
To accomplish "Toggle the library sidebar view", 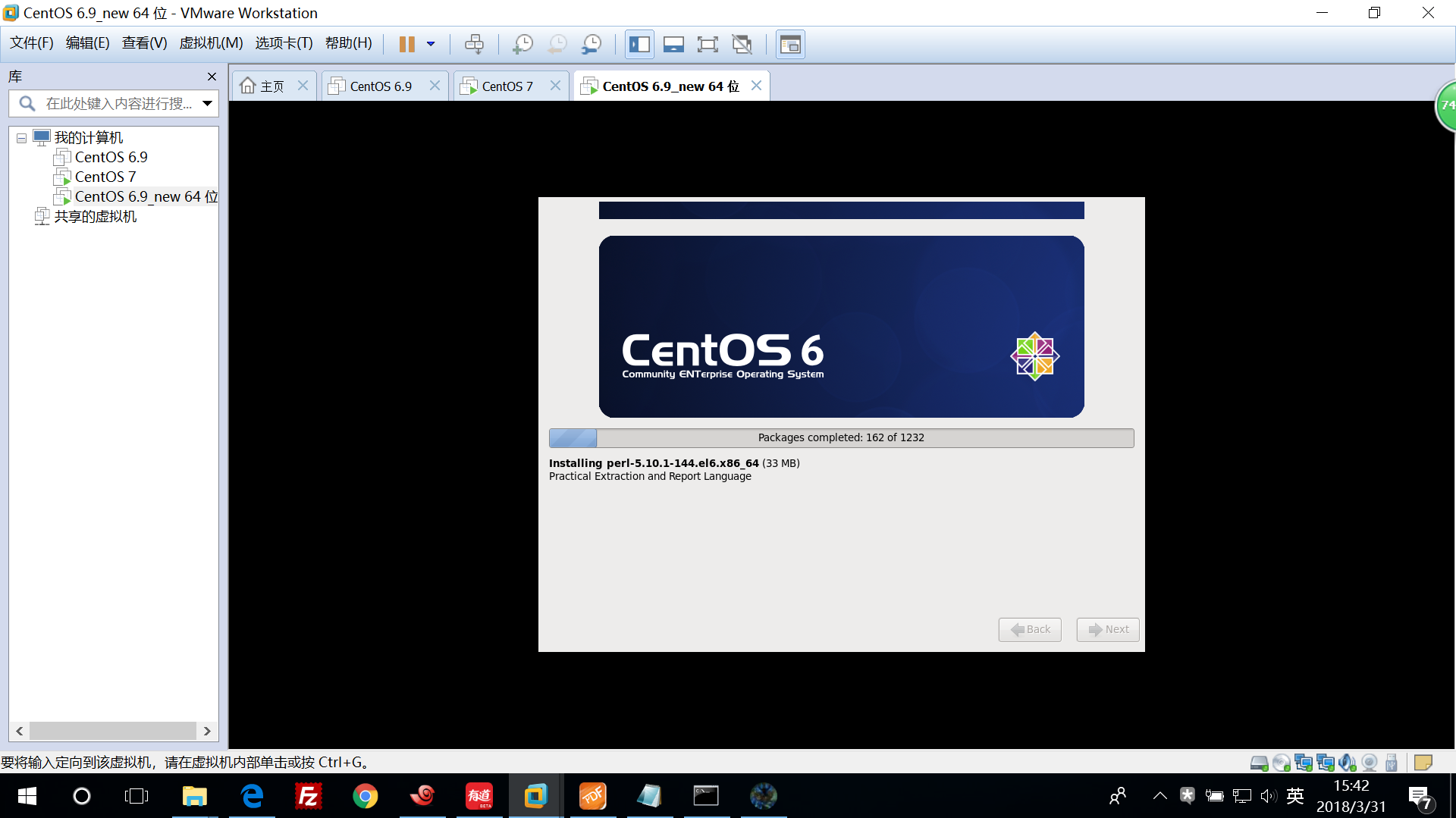I will 639,44.
